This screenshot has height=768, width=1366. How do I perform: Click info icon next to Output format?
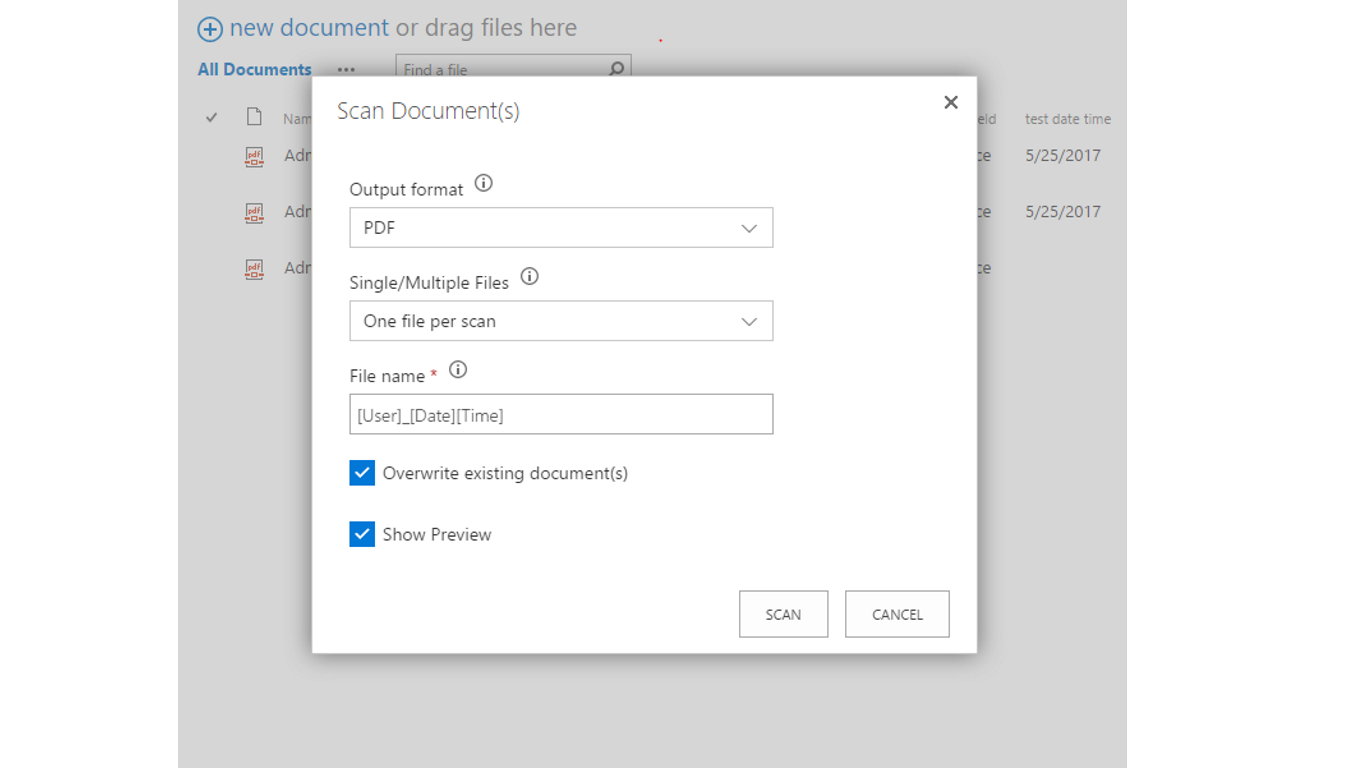pyautogui.click(x=483, y=184)
